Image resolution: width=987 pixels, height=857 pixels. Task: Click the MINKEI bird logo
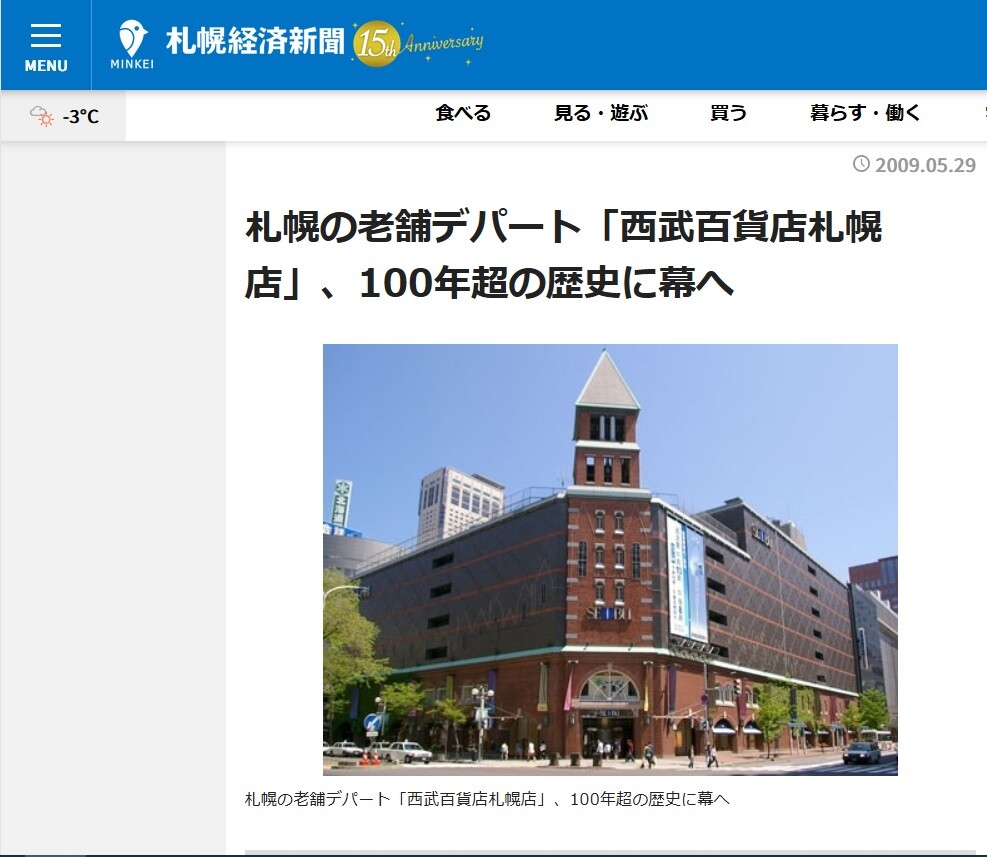point(132,44)
